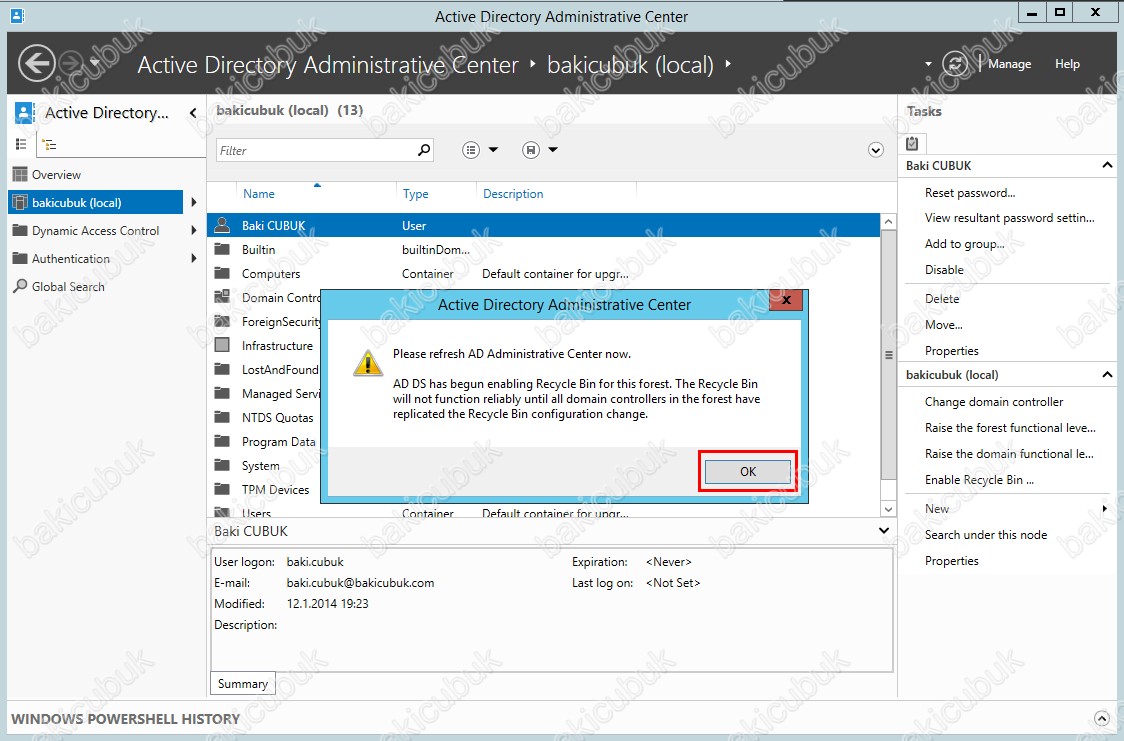Collapse the Active Directory navigation pane
Image resolution: width=1124 pixels, height=741 pixels.
coord(193,113)
